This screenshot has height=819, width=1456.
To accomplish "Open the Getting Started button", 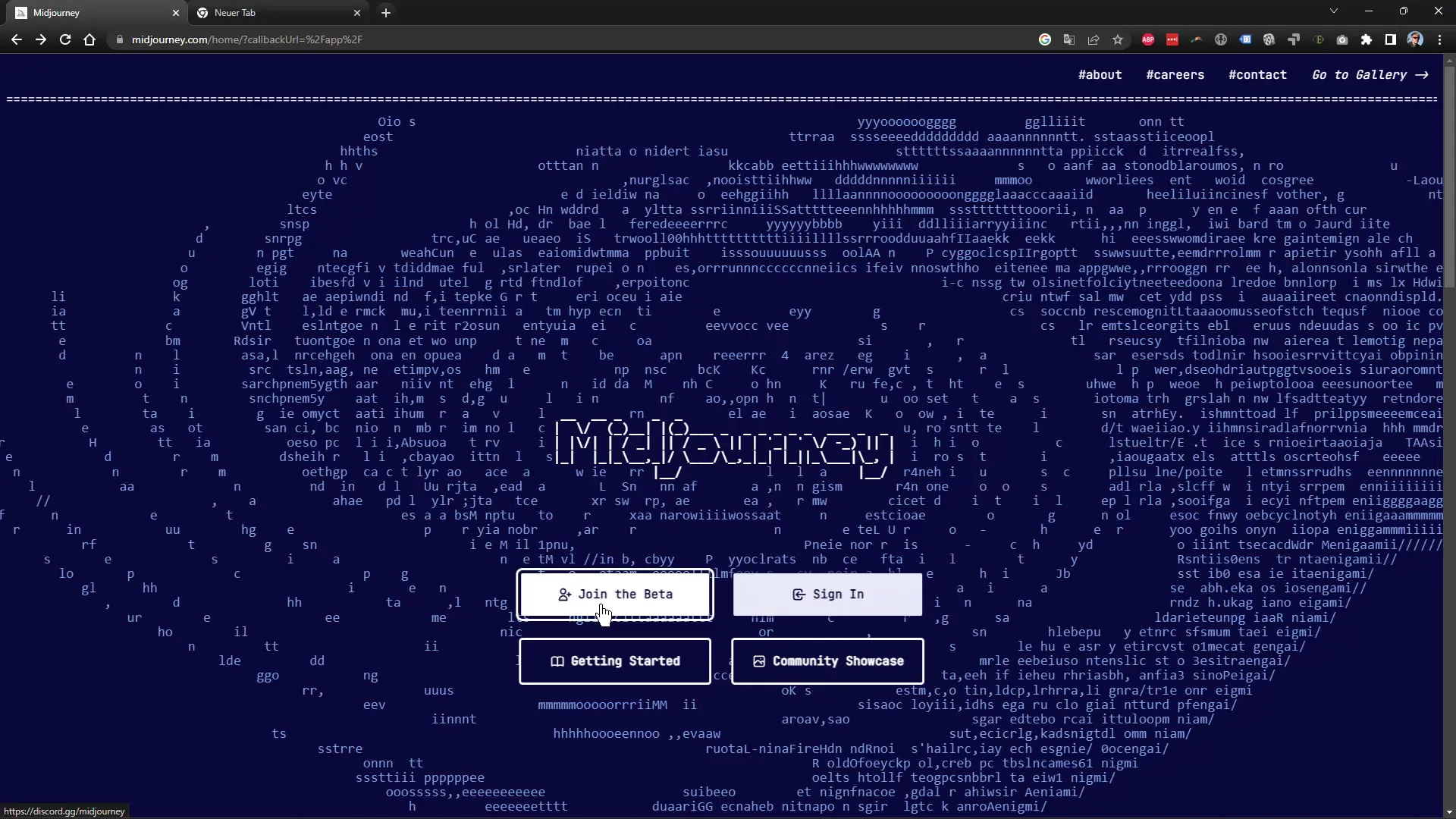I will click(615, 661).
